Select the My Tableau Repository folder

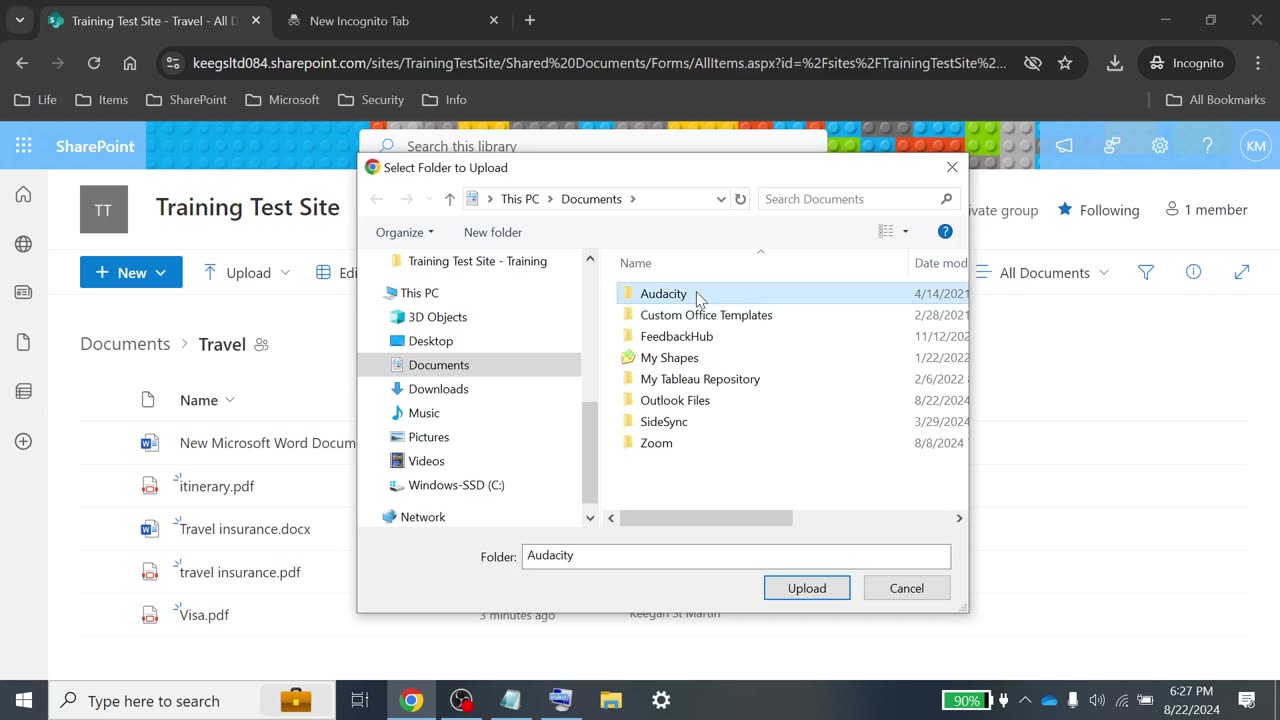(x=700, y=379)
